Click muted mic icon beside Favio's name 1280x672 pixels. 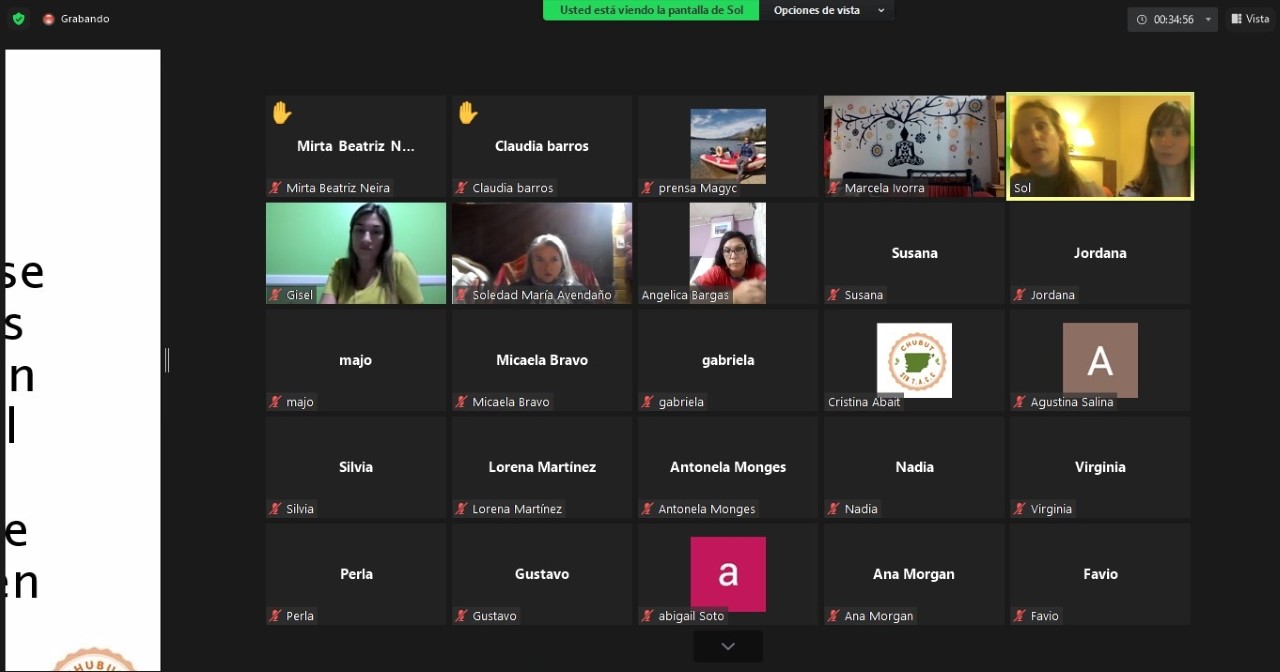pos(1019,616)
